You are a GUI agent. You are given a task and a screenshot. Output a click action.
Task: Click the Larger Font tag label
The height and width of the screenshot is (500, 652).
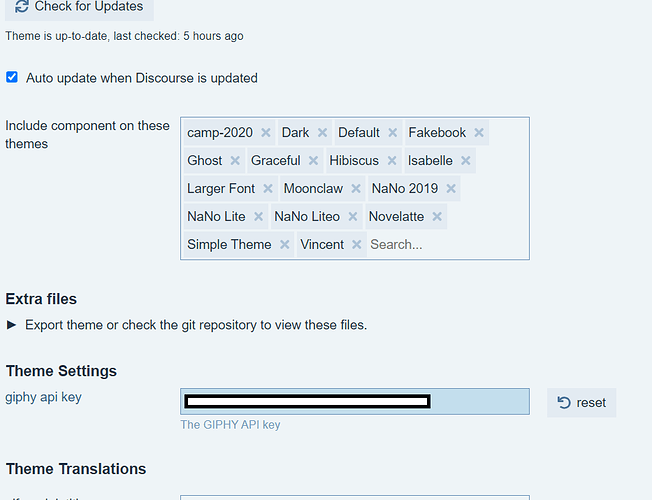(221, 188)
